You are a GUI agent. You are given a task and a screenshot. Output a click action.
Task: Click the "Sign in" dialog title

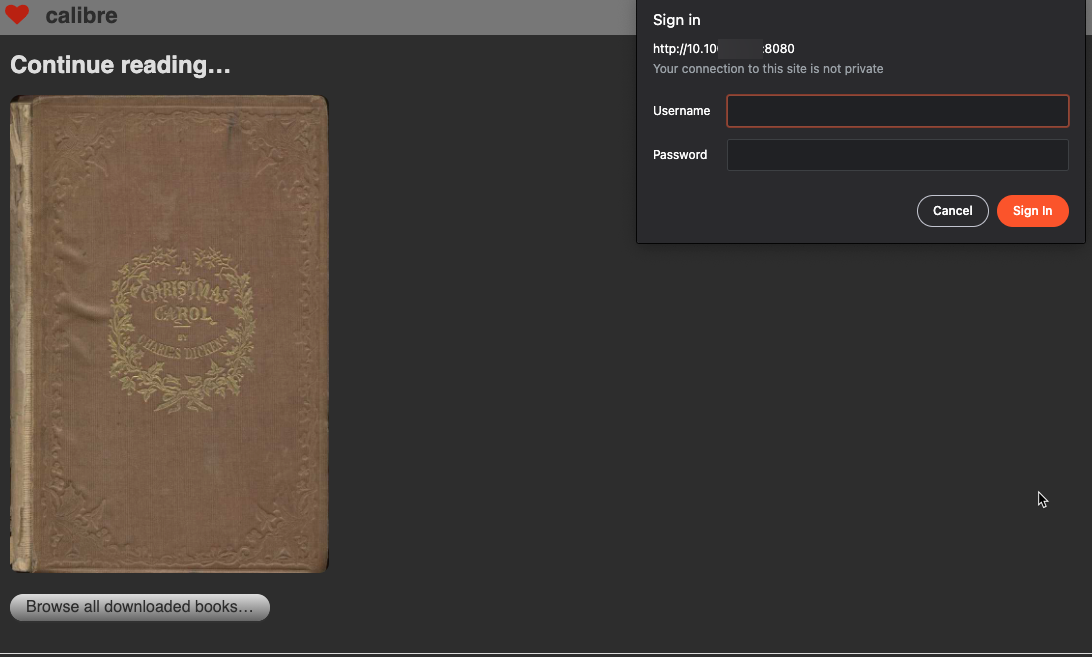point(676,20)
